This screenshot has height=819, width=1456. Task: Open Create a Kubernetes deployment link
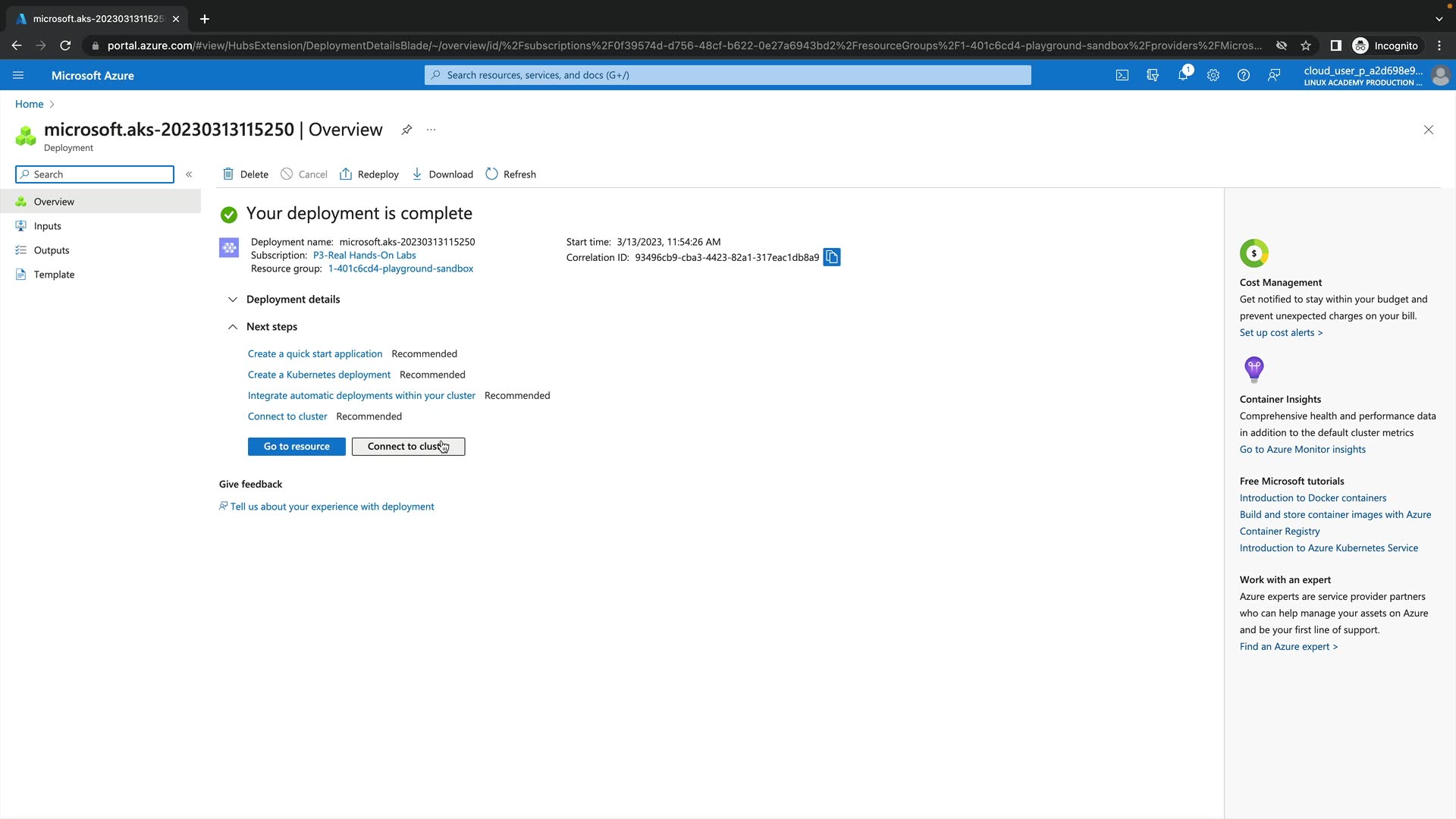tap(318, 375)
